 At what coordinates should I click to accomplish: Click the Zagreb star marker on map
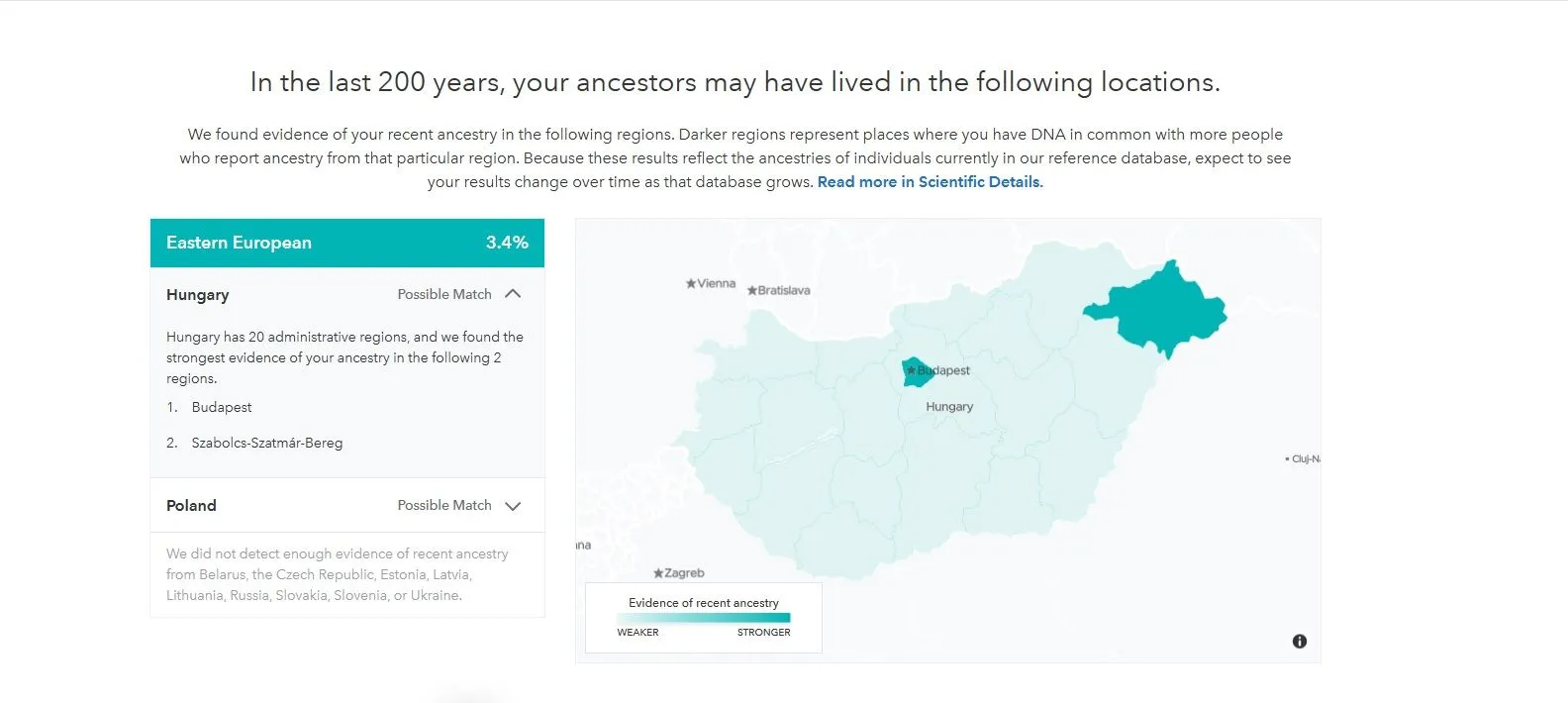658,573
